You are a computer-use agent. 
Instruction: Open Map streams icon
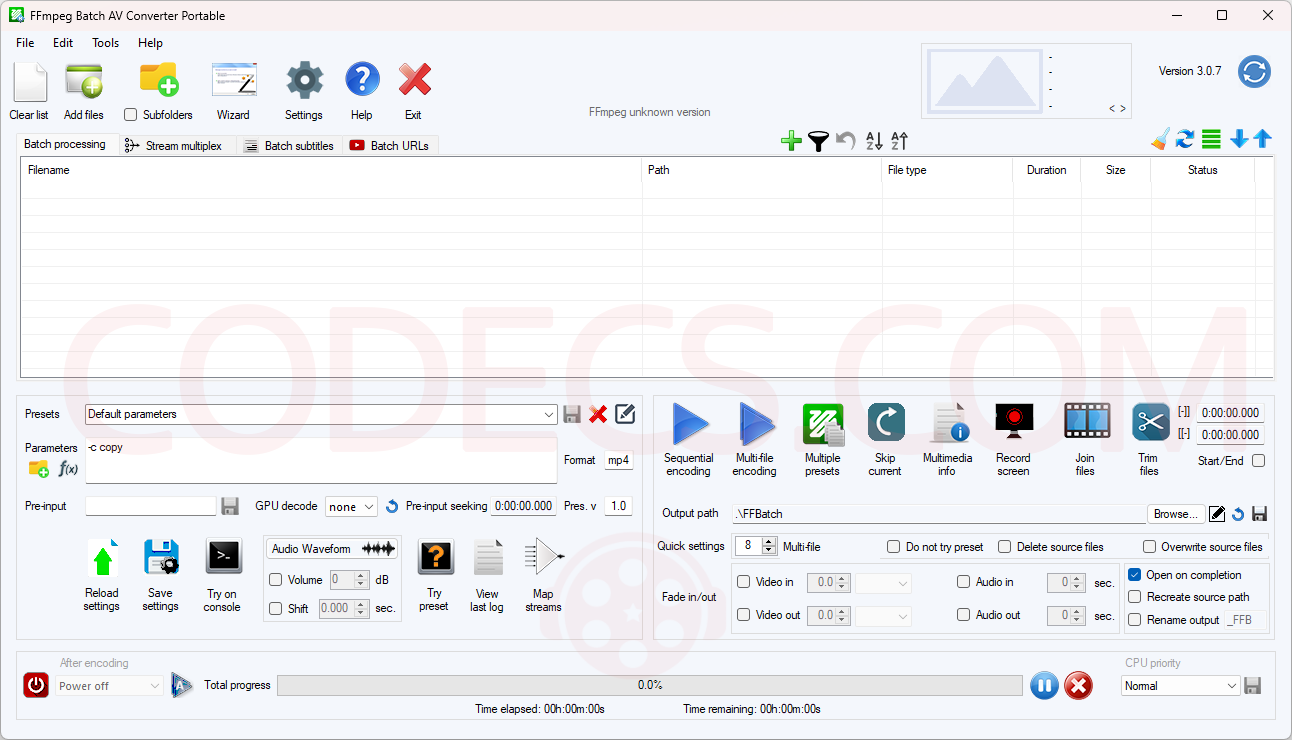pos(544,557)
